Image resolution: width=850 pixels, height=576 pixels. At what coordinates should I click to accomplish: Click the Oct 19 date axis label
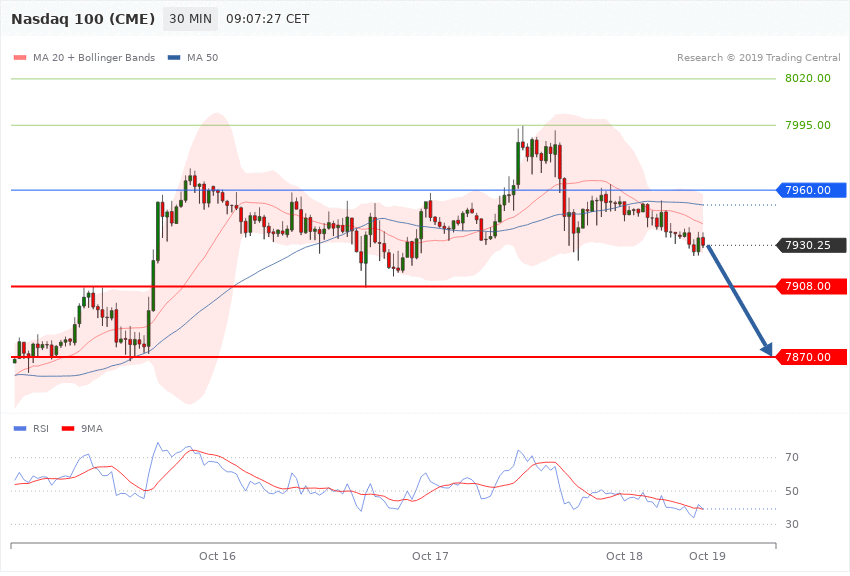707,556
